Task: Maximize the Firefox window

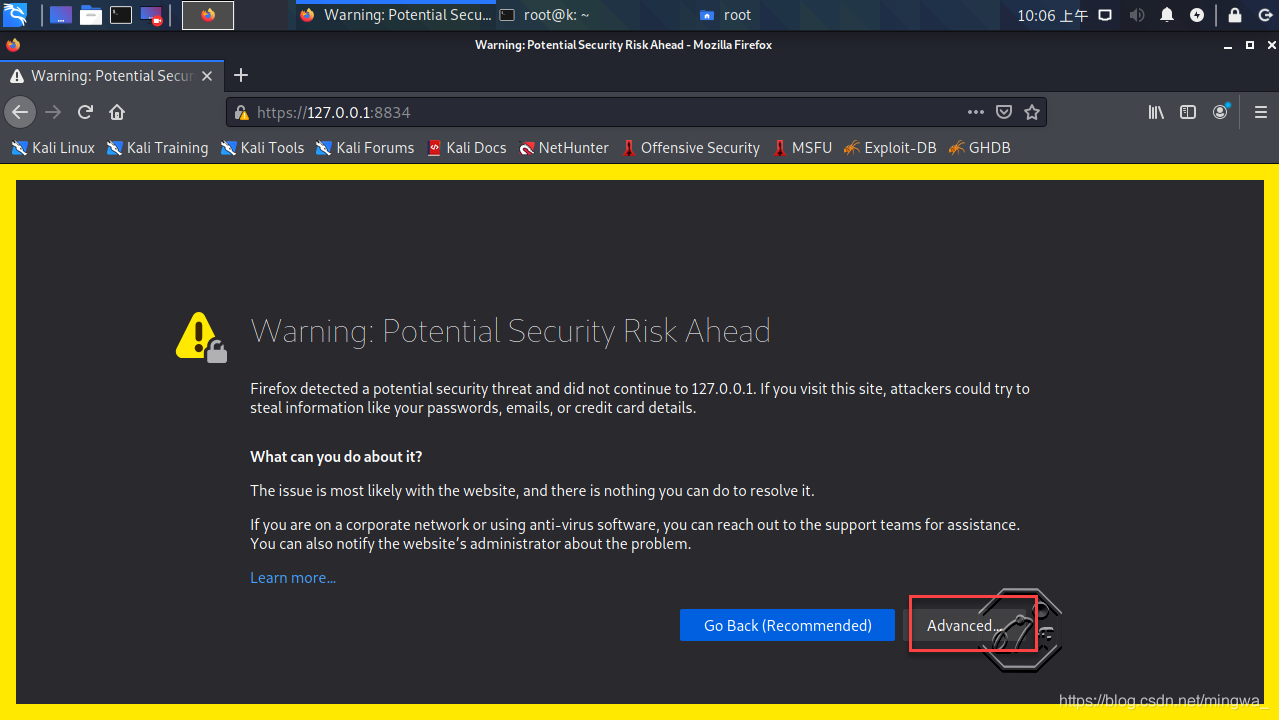Action: (x=1249, y=45)
